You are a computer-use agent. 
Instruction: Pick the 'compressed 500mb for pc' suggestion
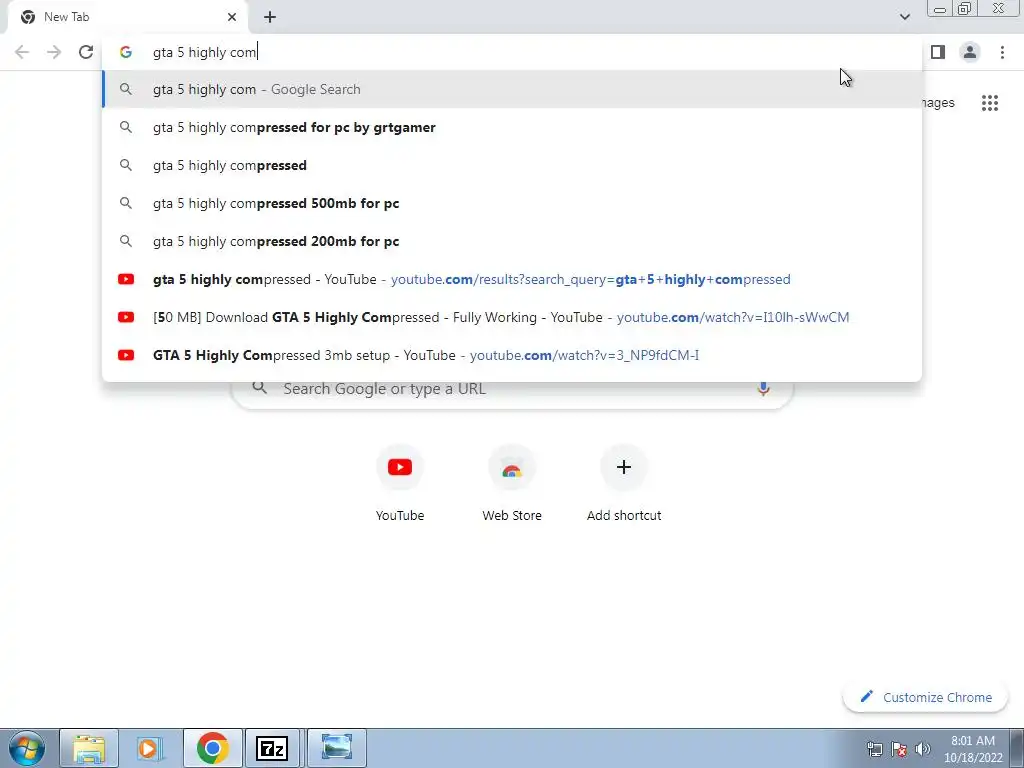(x=512, y=203)
